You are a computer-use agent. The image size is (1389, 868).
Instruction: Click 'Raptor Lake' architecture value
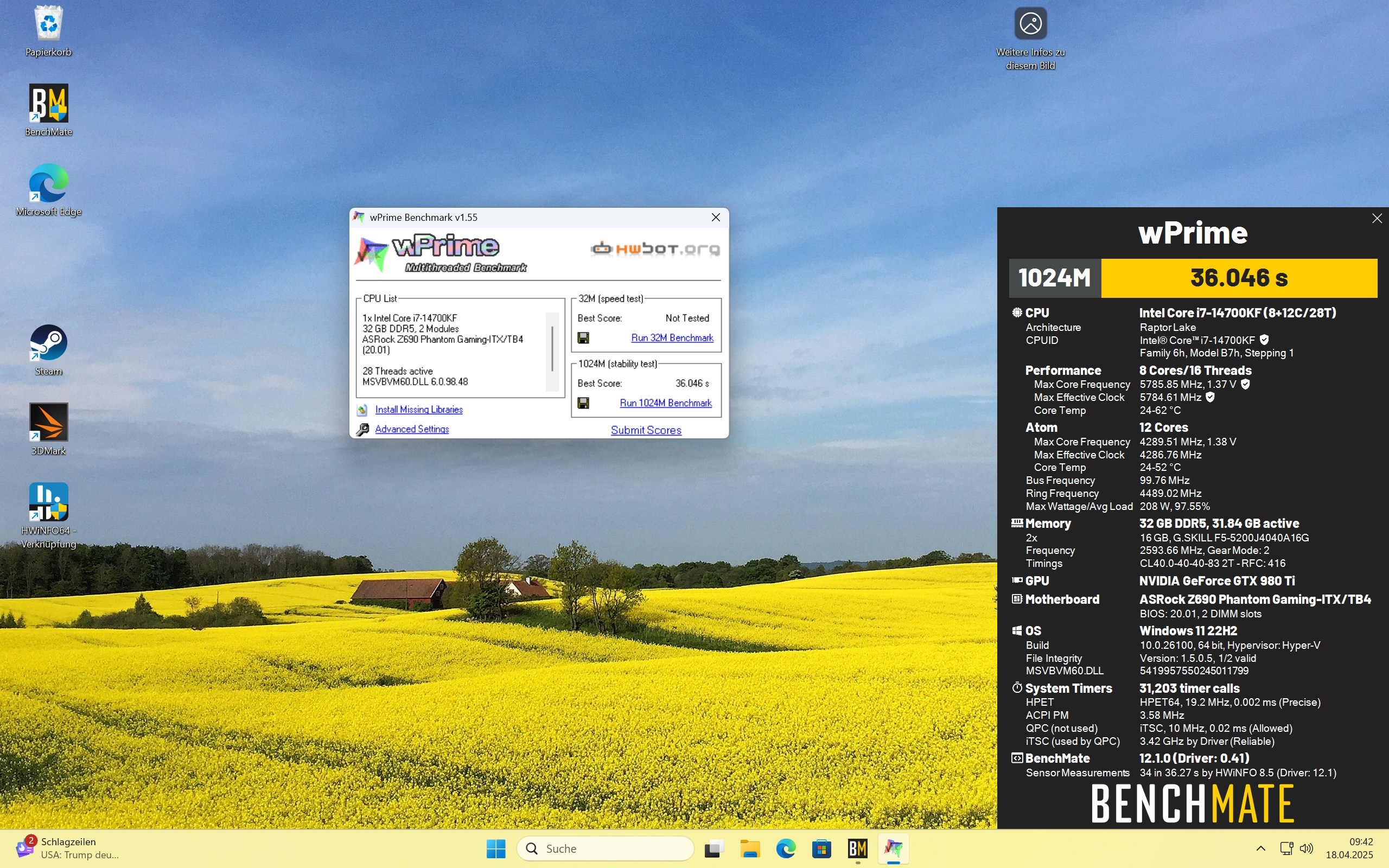click(x=1168, y=327)
